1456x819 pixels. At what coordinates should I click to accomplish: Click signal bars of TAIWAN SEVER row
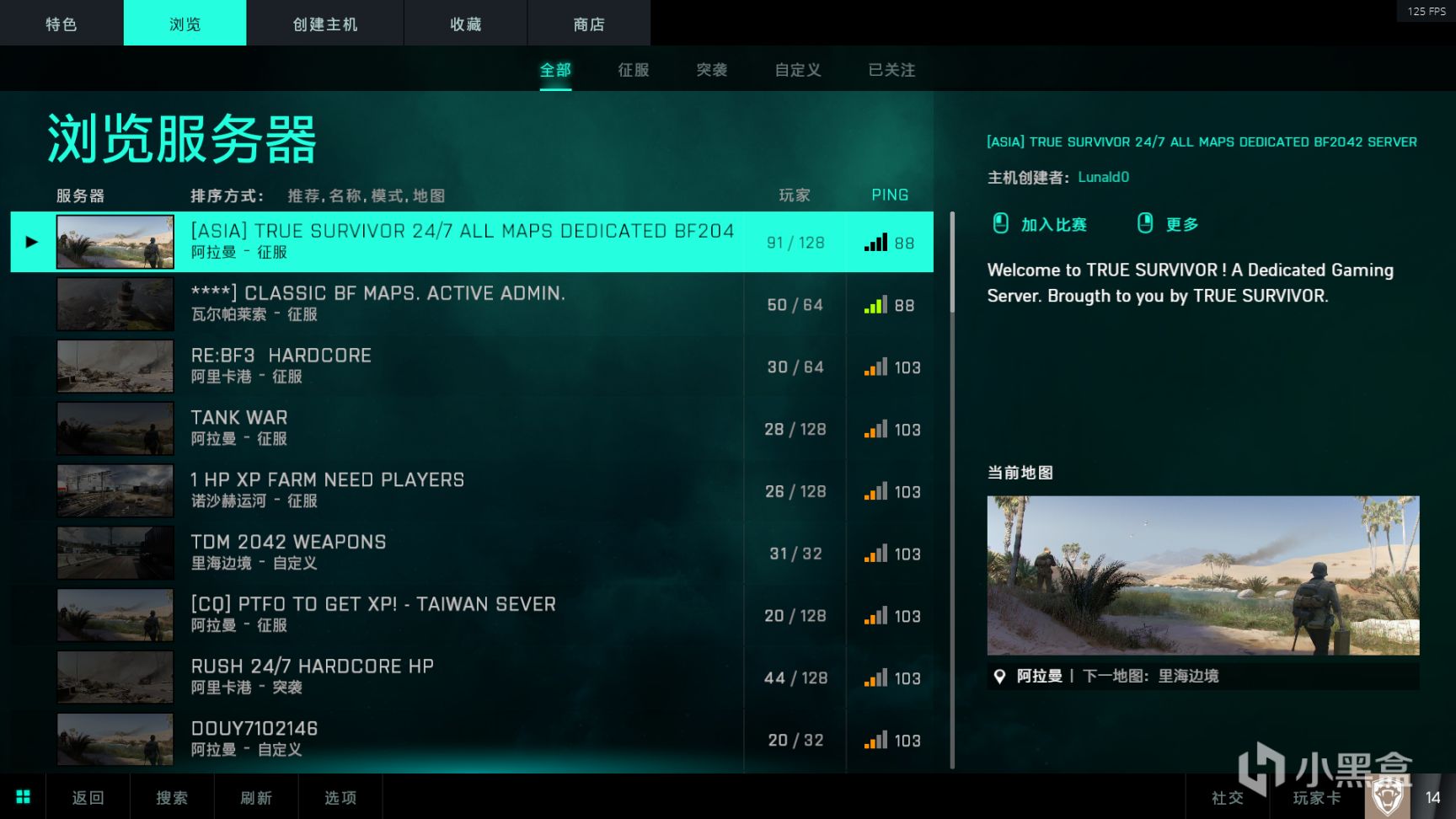tap(875, 616)
